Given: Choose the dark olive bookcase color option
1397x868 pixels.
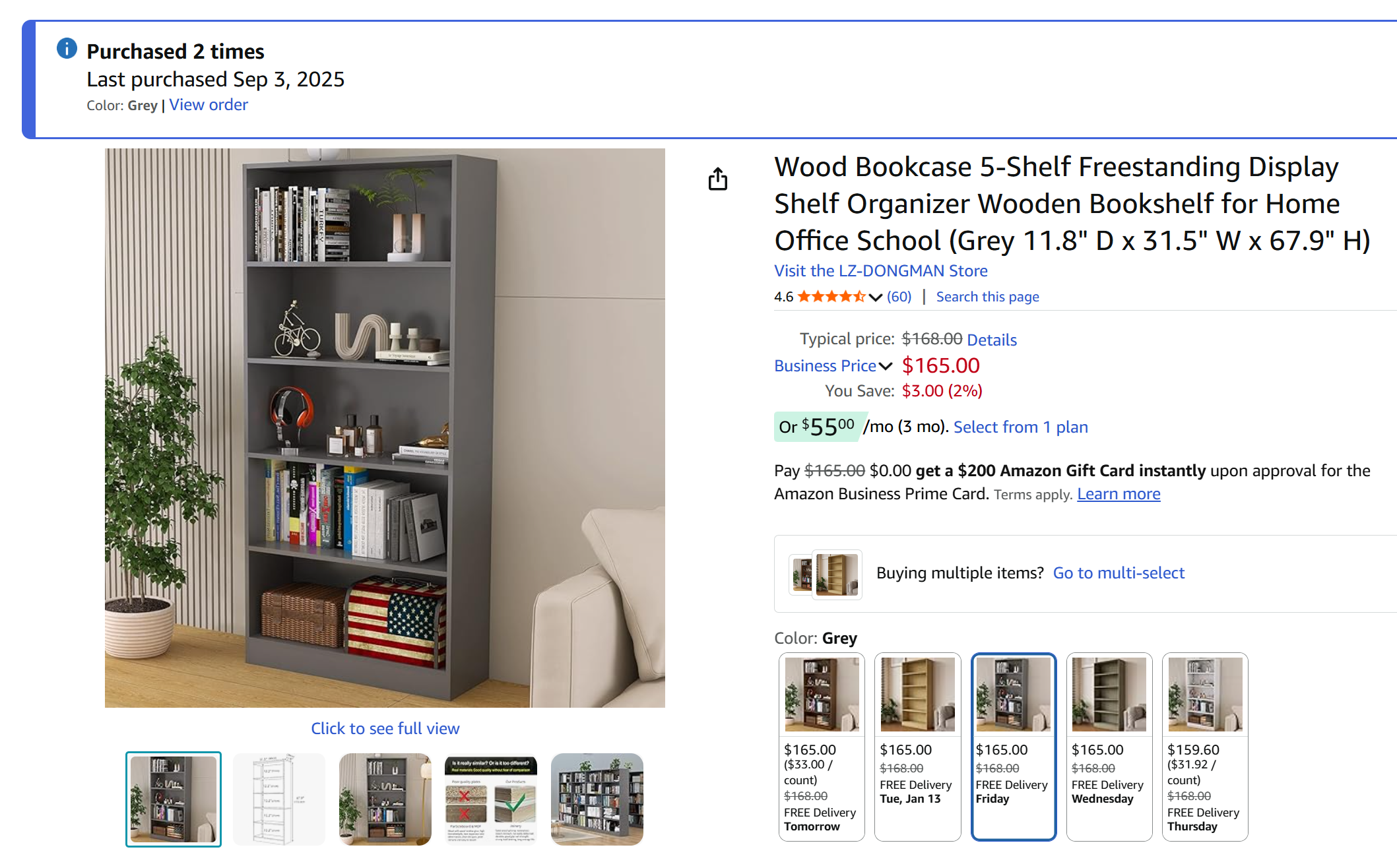Looking at the screenshot, I should [x=1109, y=695].
